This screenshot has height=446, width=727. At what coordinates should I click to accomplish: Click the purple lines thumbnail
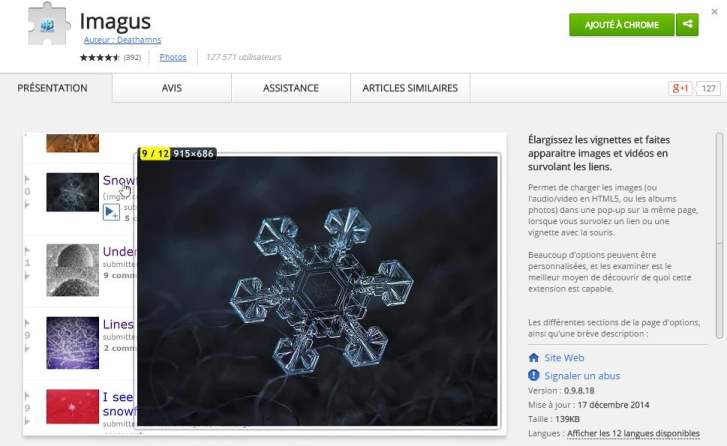pyautogui.click(x=72, y=343)
